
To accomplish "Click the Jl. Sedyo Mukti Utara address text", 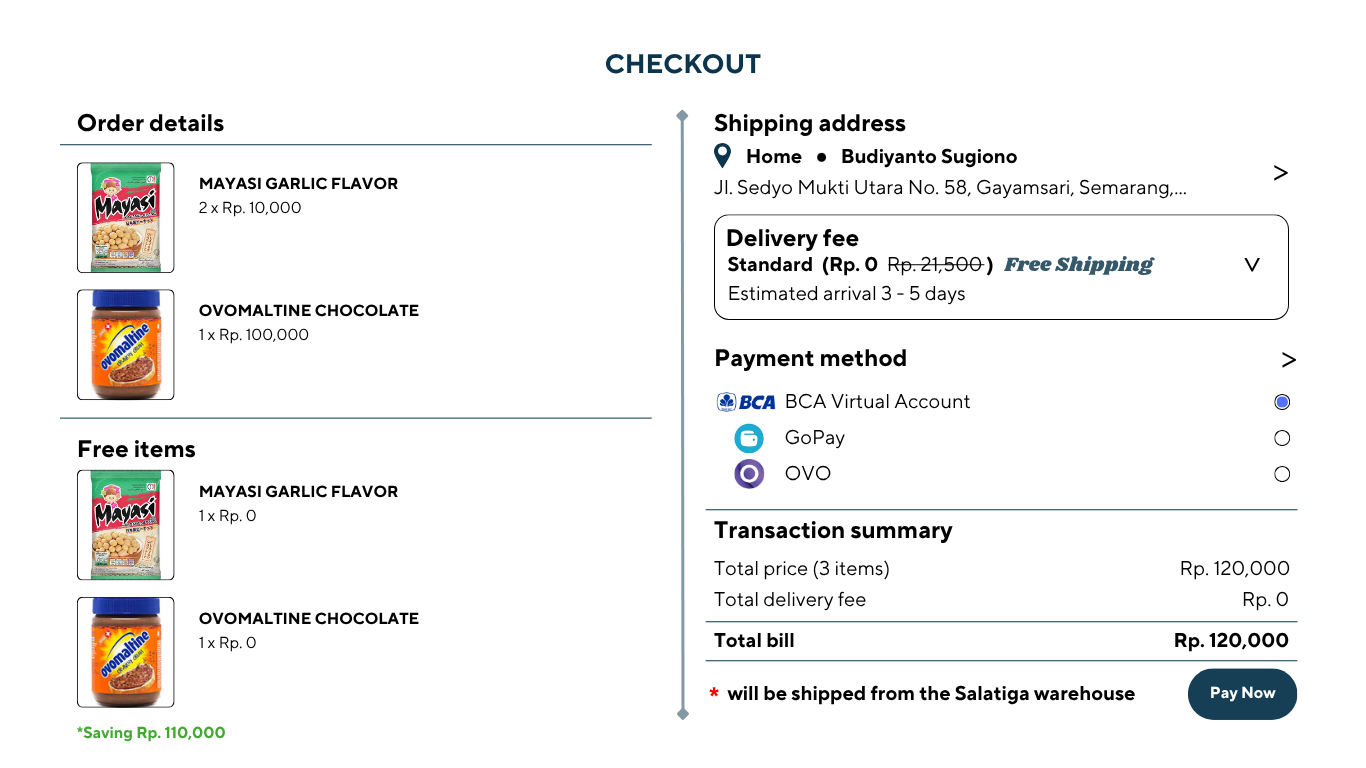I will click(x=950, y=188).
